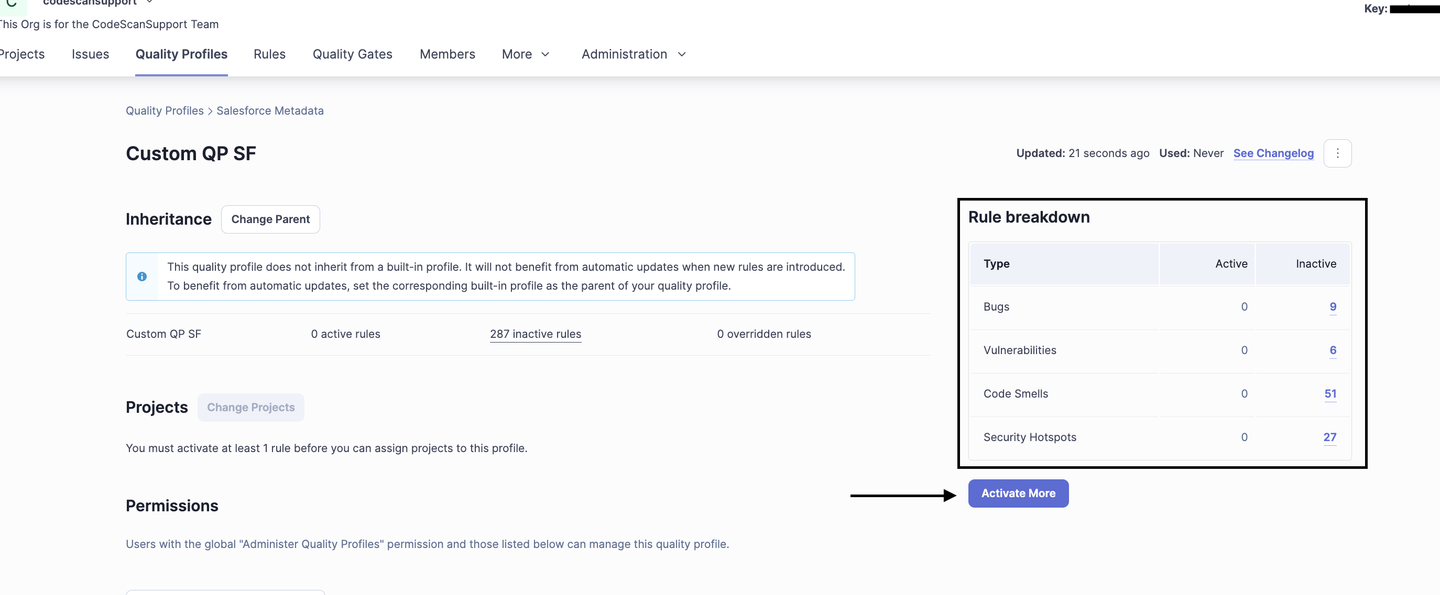Click the 287 inactive rules link
The image size is (1440, 595).
[x=535, y=334]
